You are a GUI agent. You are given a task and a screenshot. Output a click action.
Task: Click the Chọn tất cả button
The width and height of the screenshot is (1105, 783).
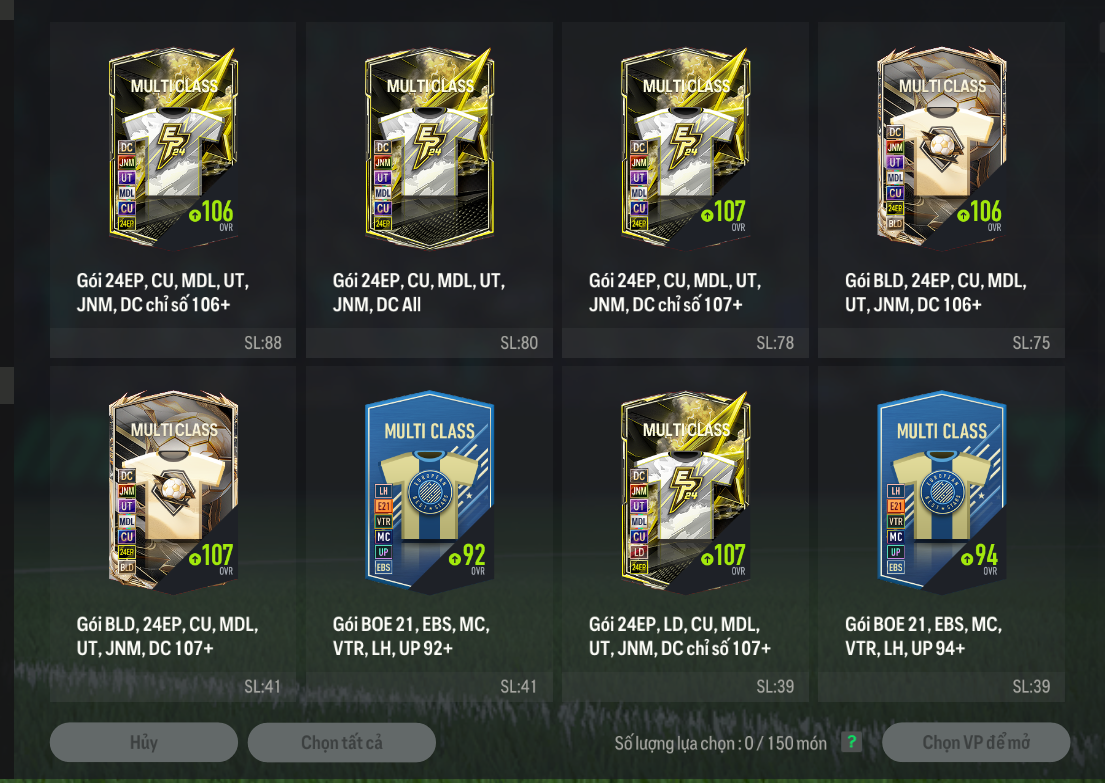click(x=342, y=742)
